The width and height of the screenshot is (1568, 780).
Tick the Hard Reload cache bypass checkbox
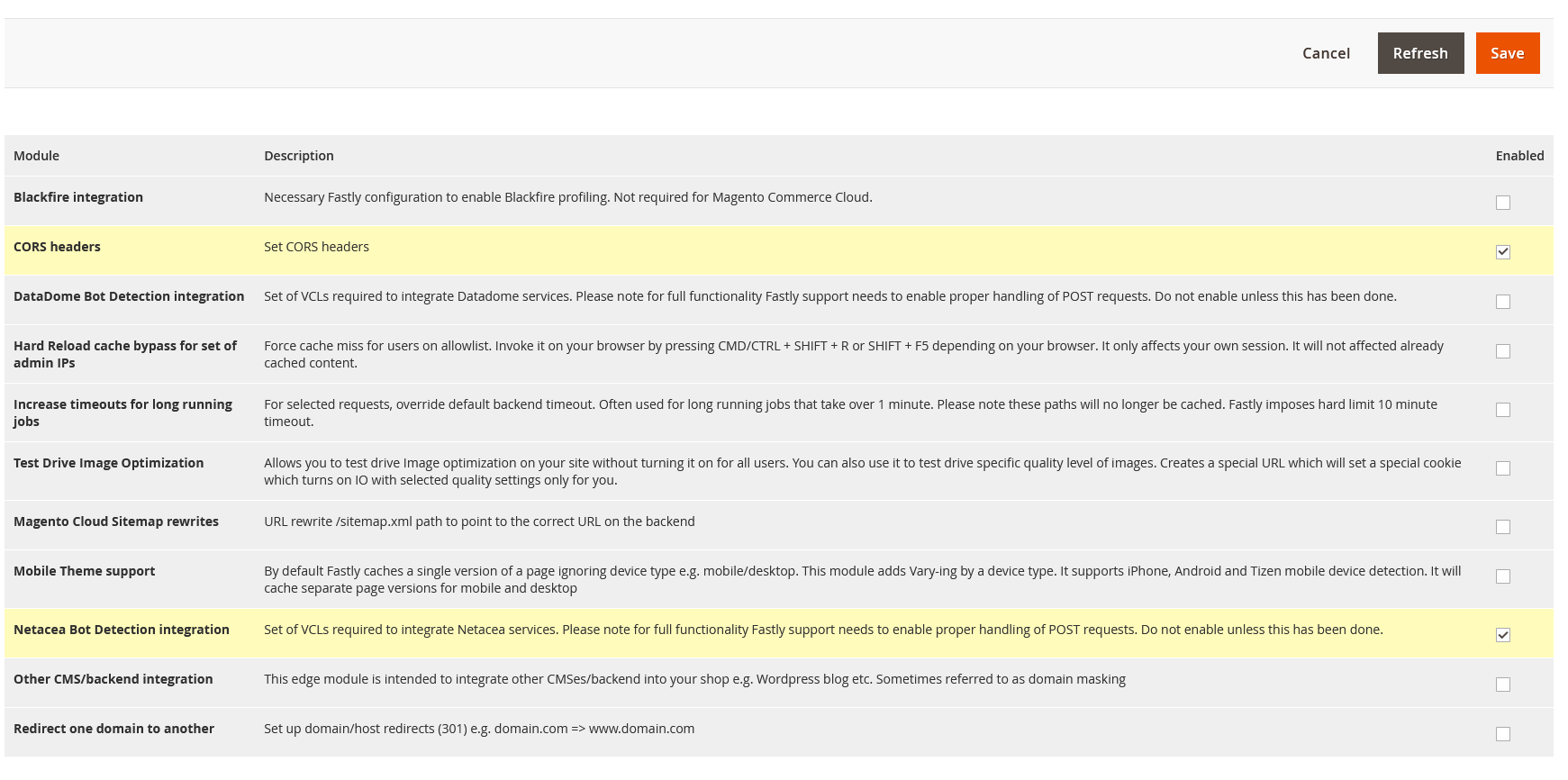tap(1502, 351)
